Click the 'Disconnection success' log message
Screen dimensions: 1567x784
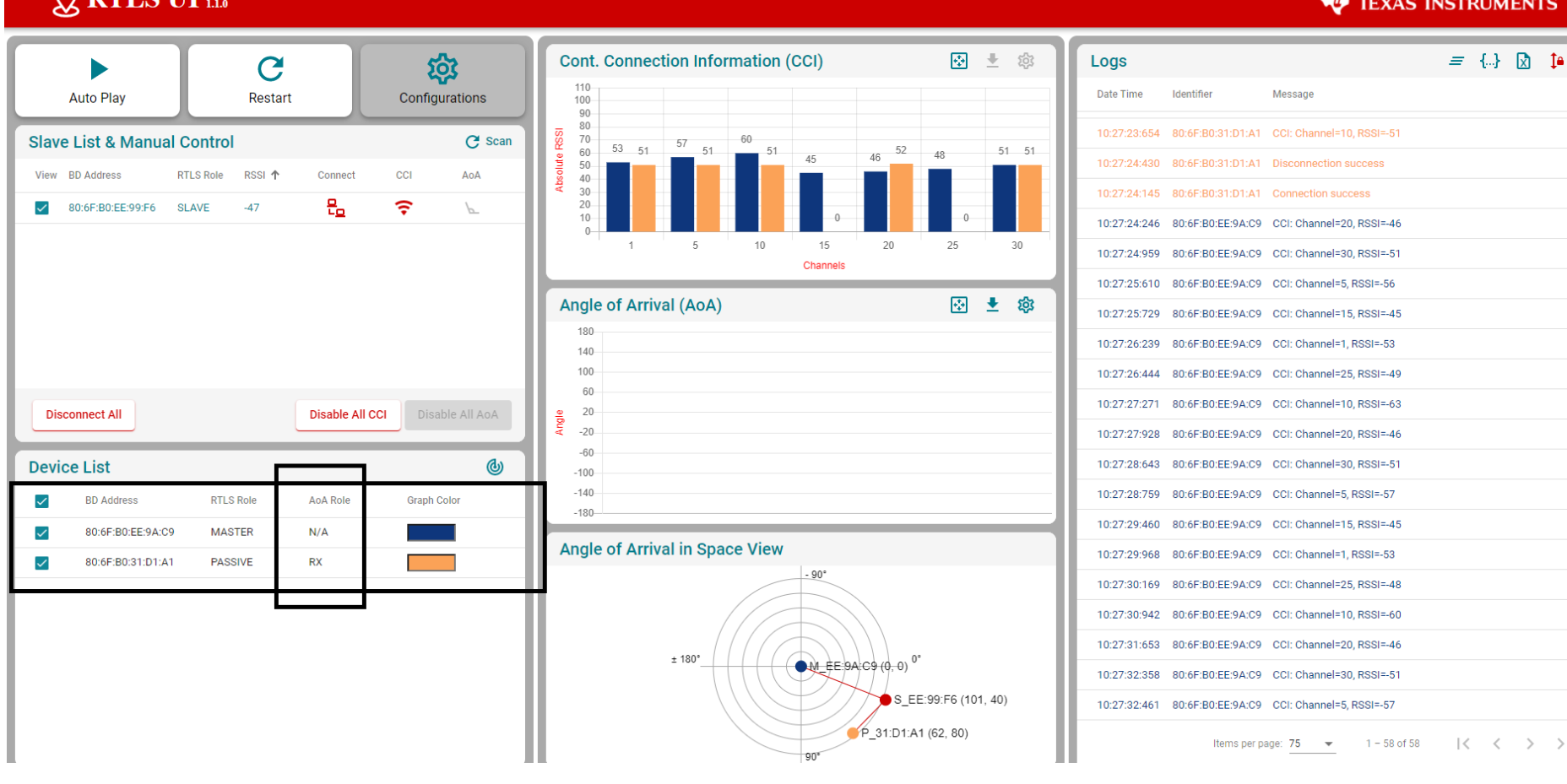point(1328,164)
